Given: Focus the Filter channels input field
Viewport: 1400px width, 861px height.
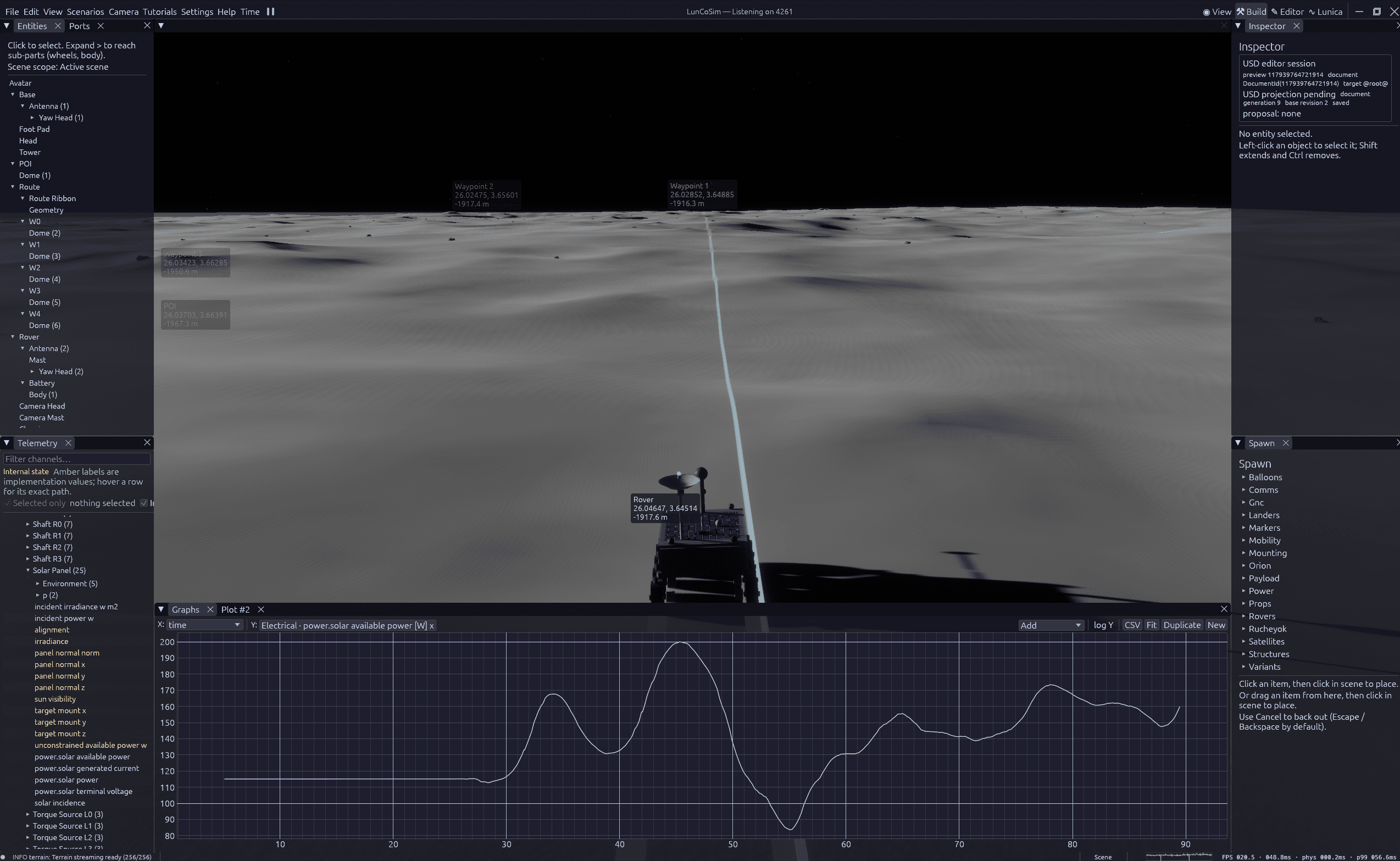Looking at the screenshot, I should [x=76, y=458].
